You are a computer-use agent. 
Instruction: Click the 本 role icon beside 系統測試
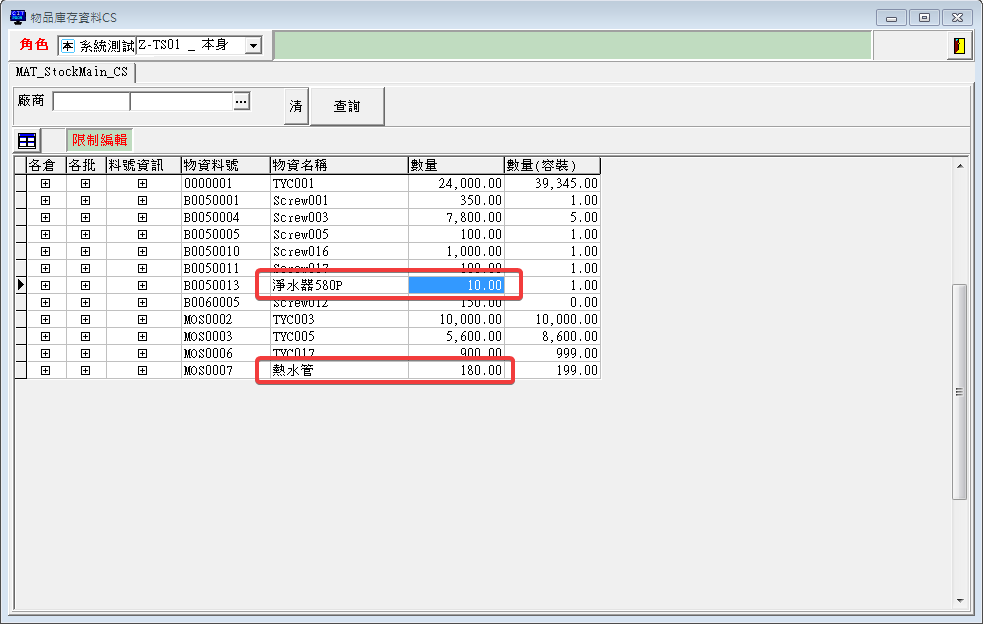click(x=67, y=46)
